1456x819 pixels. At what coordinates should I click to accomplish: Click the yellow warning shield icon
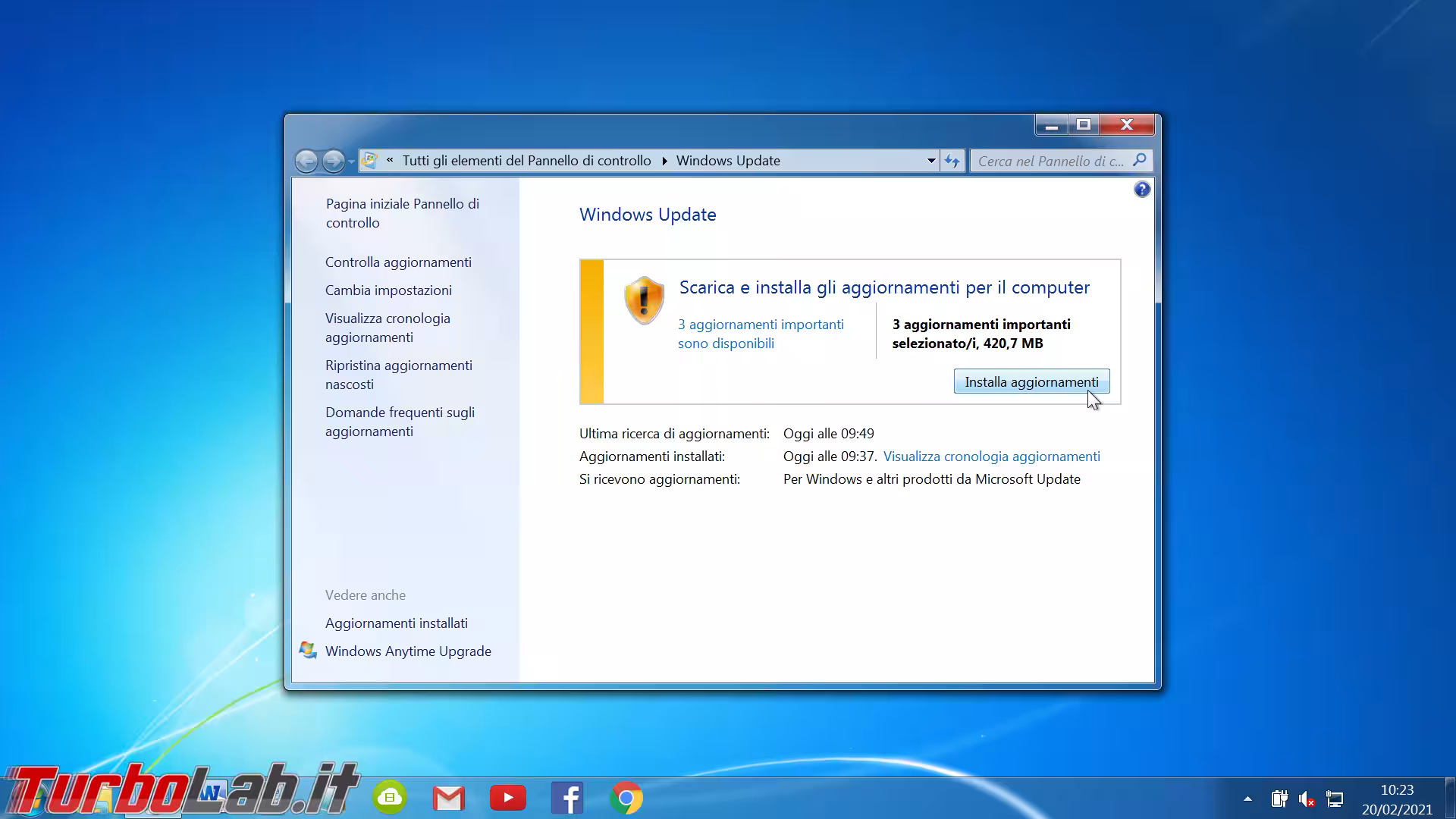click(644, 300)
